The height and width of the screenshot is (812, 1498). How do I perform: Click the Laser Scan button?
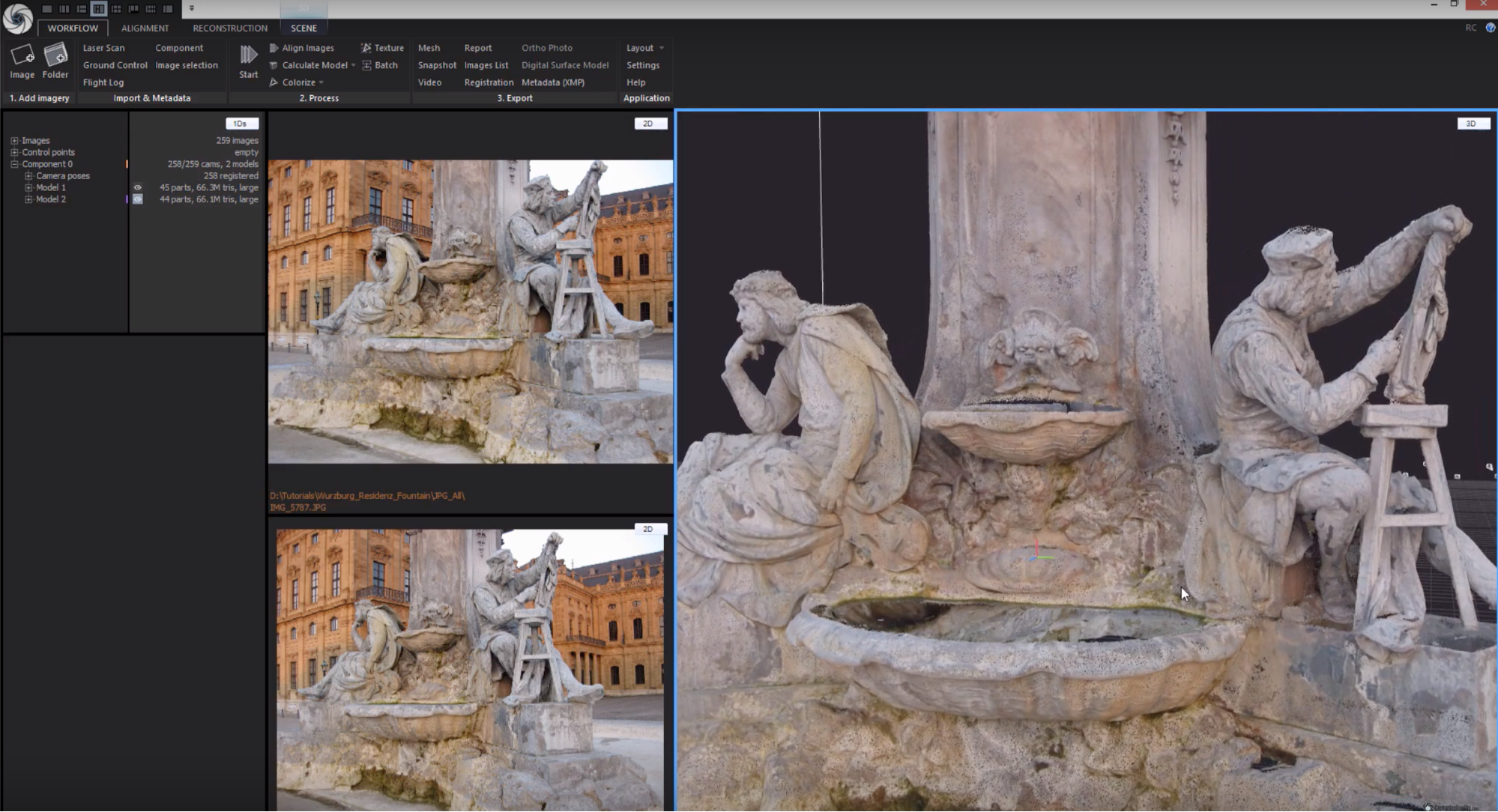coord(103,48)
